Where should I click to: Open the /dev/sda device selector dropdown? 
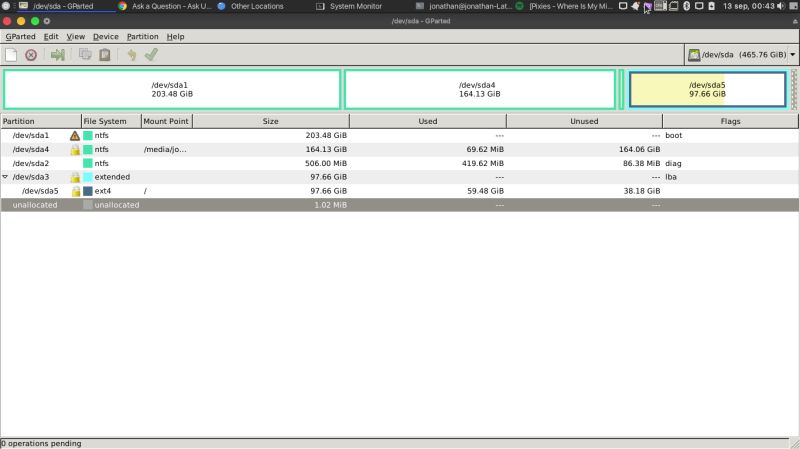tap(741, 55)
